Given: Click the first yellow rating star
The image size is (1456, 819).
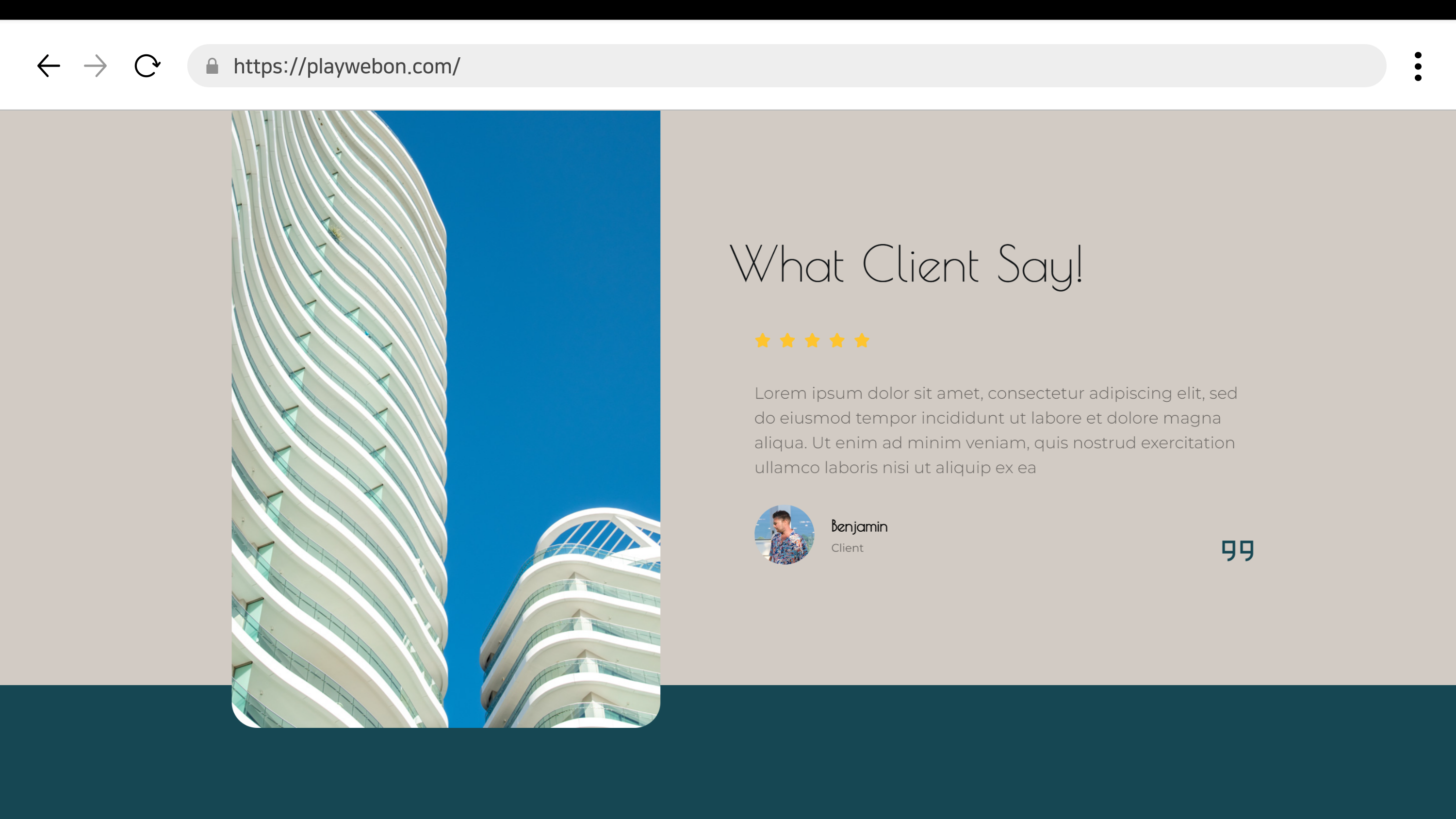Looking at the screenshot, I should click(x=763, y=340).
